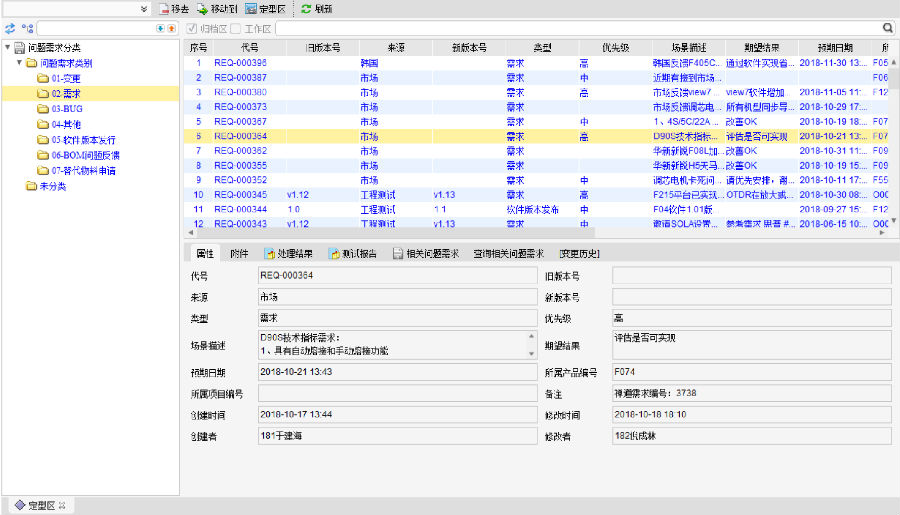This screenshot has width=900, height=515.
Task: Toggle the 归档区 checkbox
Action: tap(192, 29)
